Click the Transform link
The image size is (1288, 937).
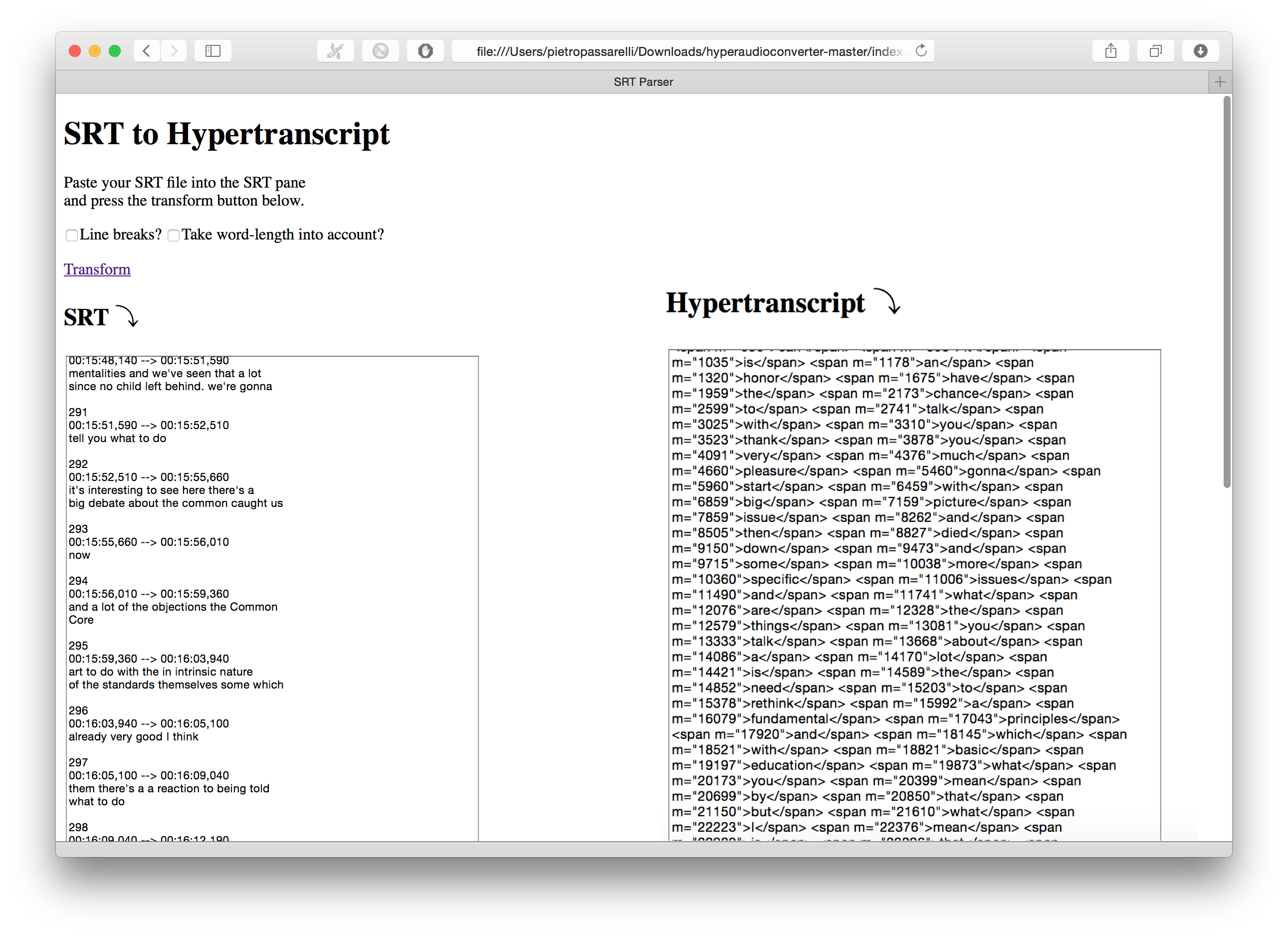97,269
